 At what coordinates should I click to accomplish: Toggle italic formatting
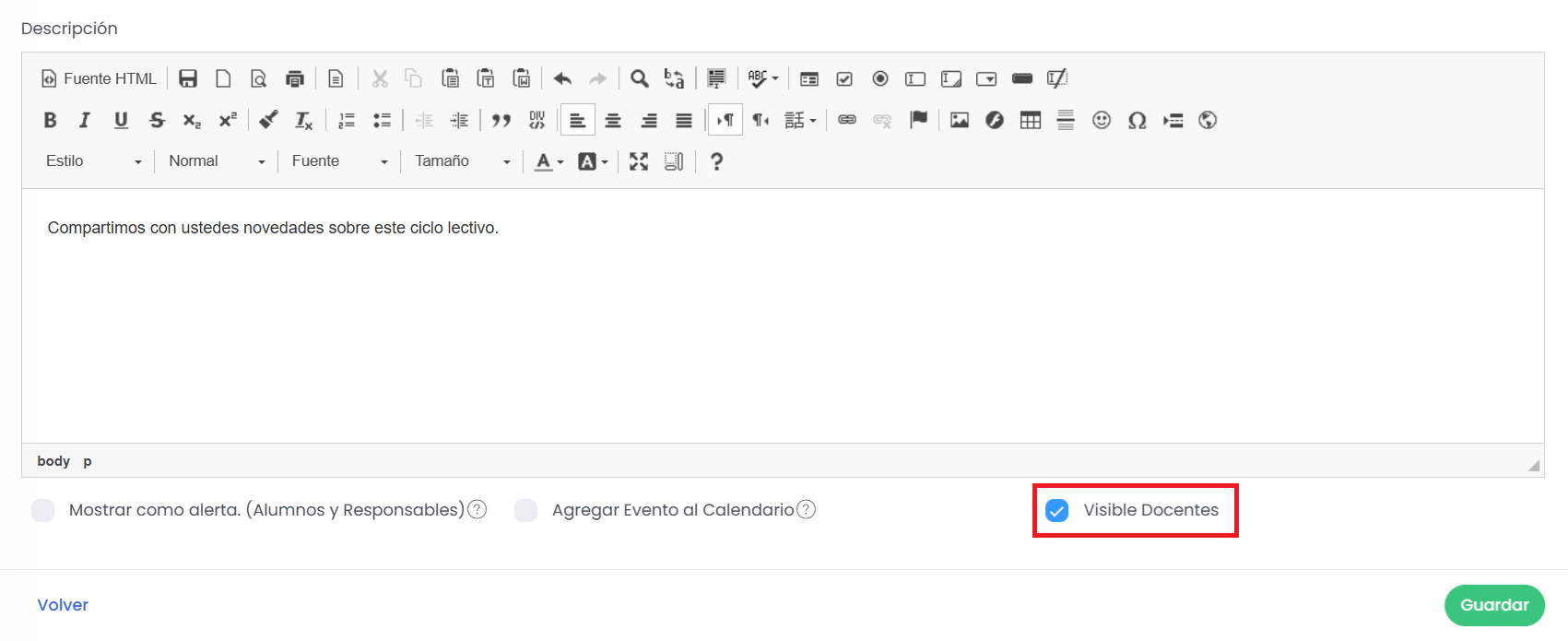pyautogui.click(x=85, y=120)
